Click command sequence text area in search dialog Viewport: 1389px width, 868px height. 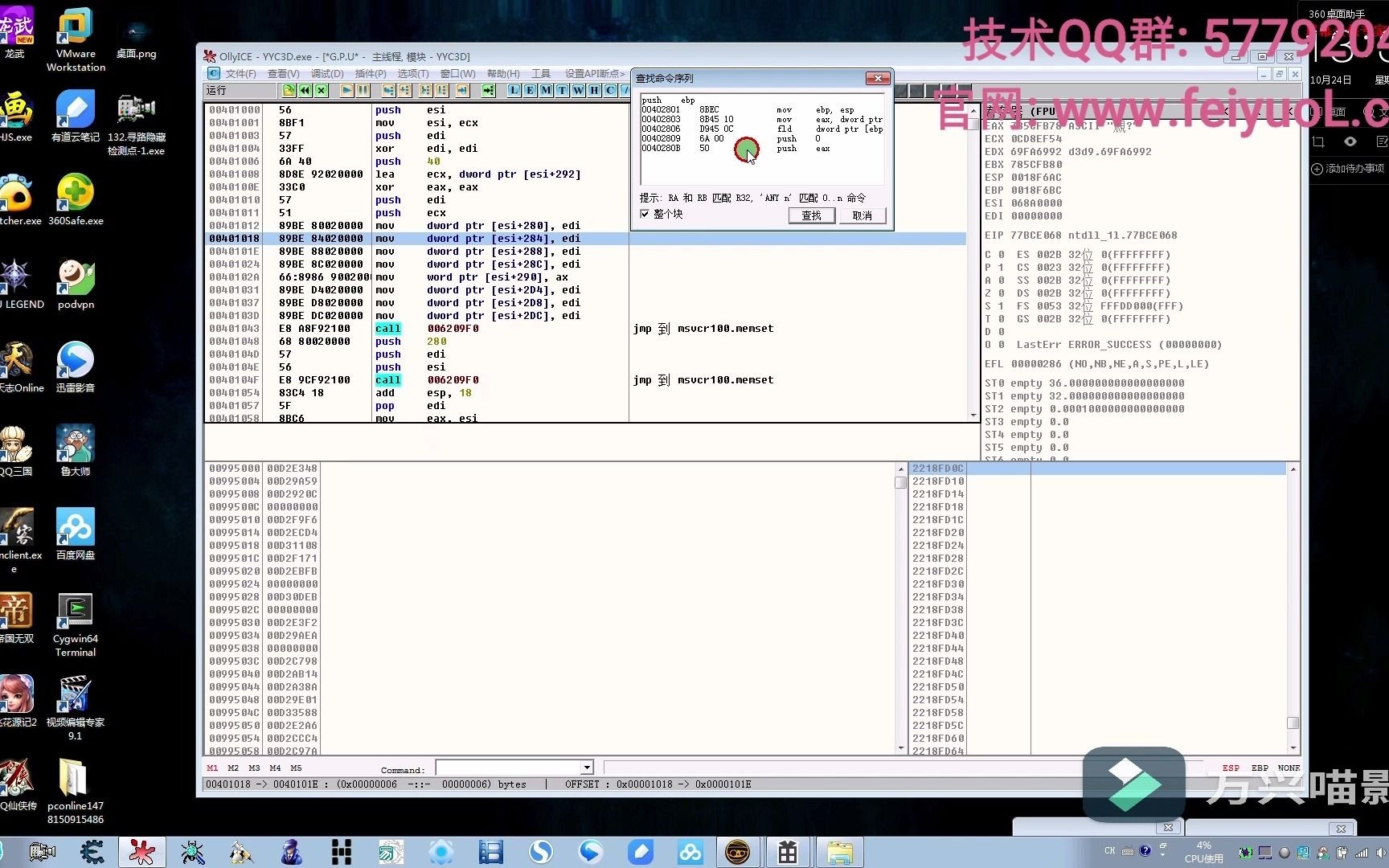762,139
